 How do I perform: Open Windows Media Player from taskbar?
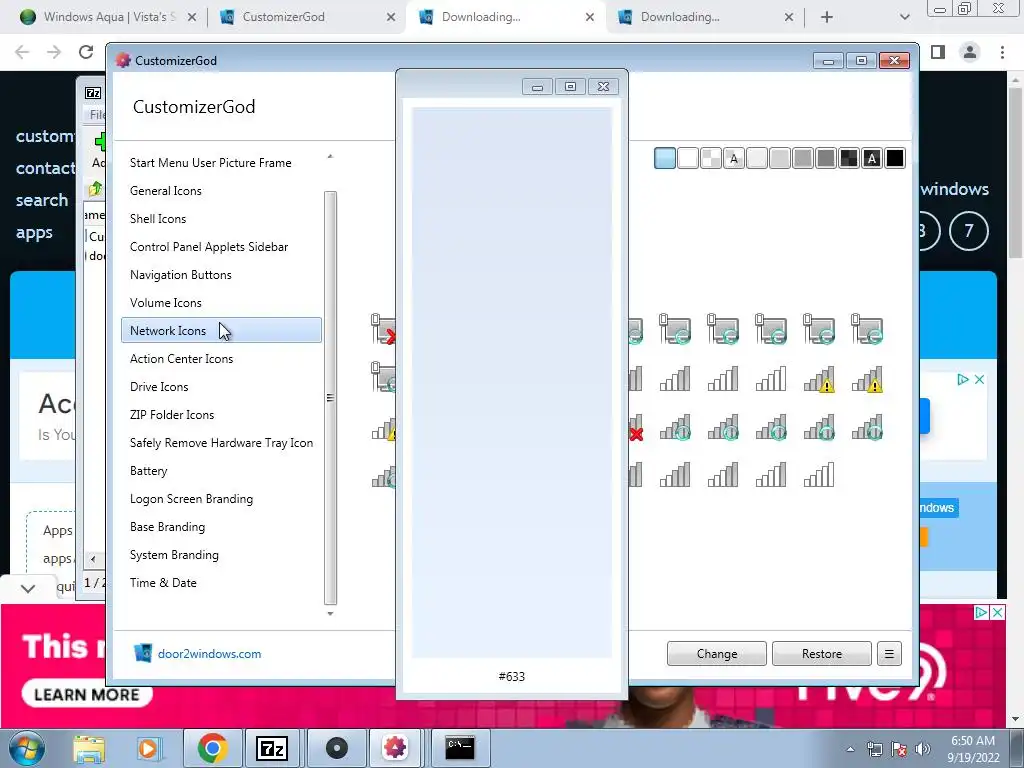click(148, 748)
